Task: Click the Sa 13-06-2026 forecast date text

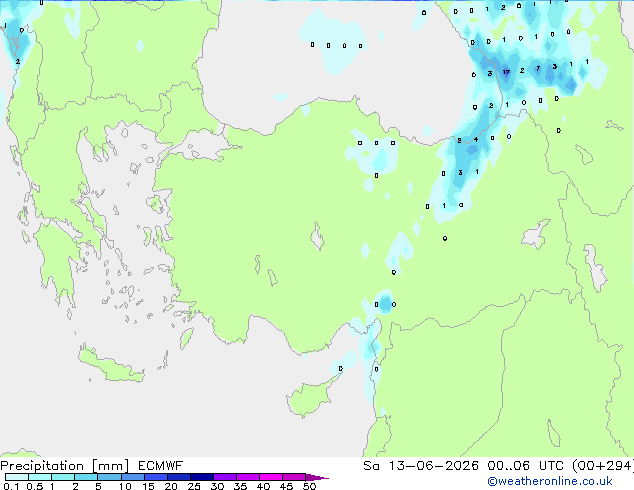Action: pyautogui.click(x=421, y=466)
